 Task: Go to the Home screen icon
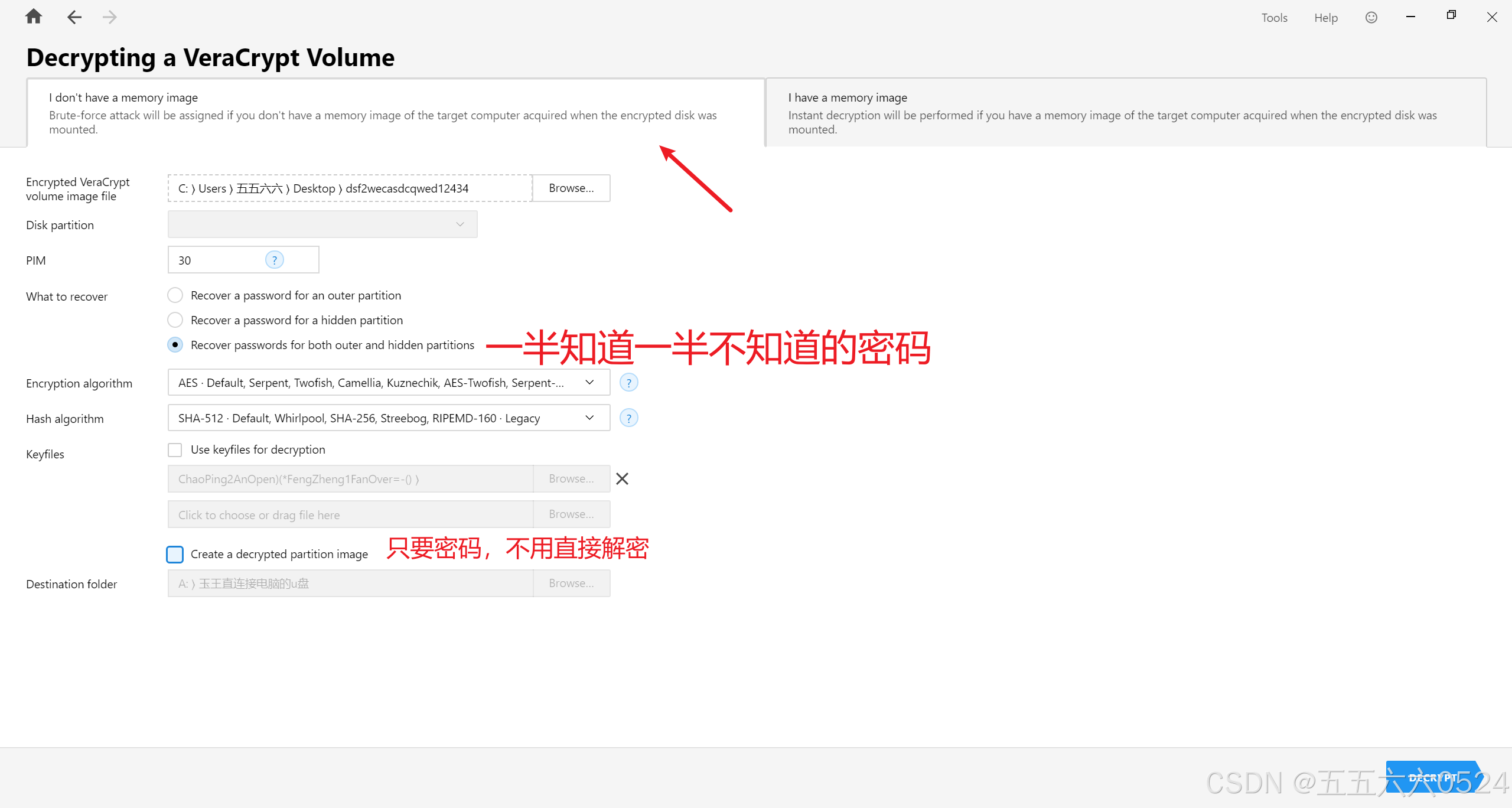point(34,17)
